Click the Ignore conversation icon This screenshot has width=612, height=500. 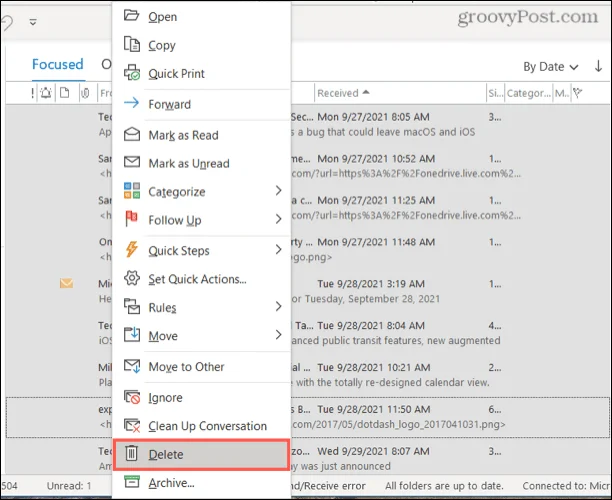[x=132, y=397]
